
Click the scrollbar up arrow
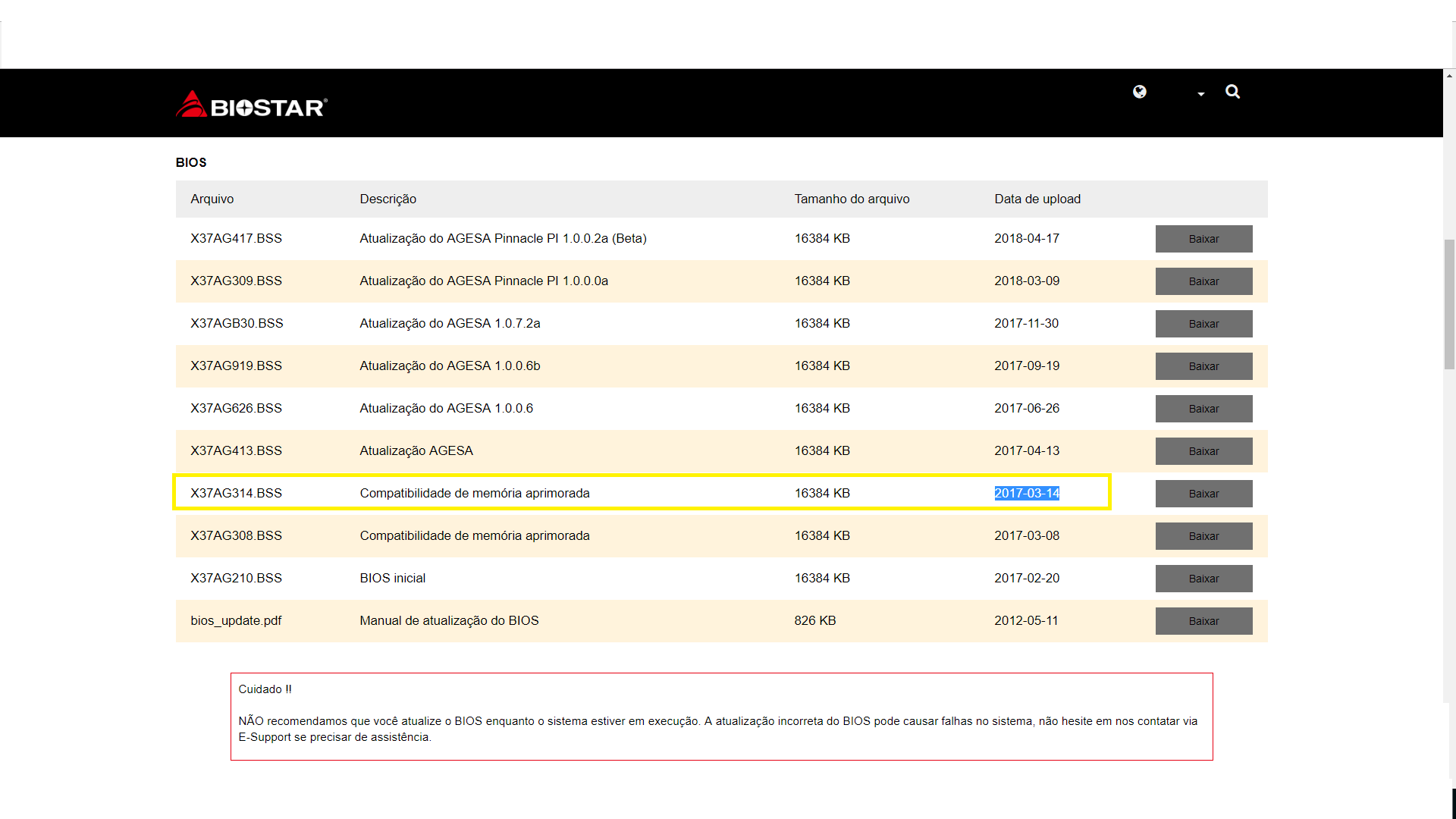click(1449, 75)
